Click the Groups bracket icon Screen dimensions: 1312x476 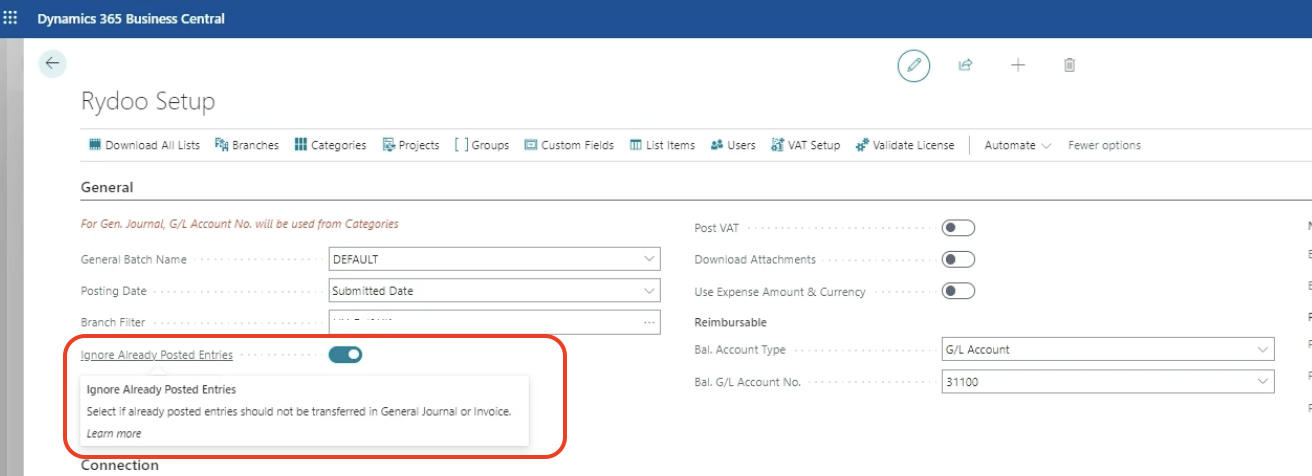tap(461, 145)
